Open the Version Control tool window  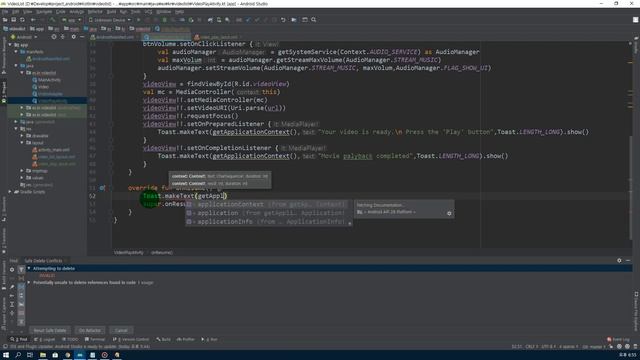(131, 339)
